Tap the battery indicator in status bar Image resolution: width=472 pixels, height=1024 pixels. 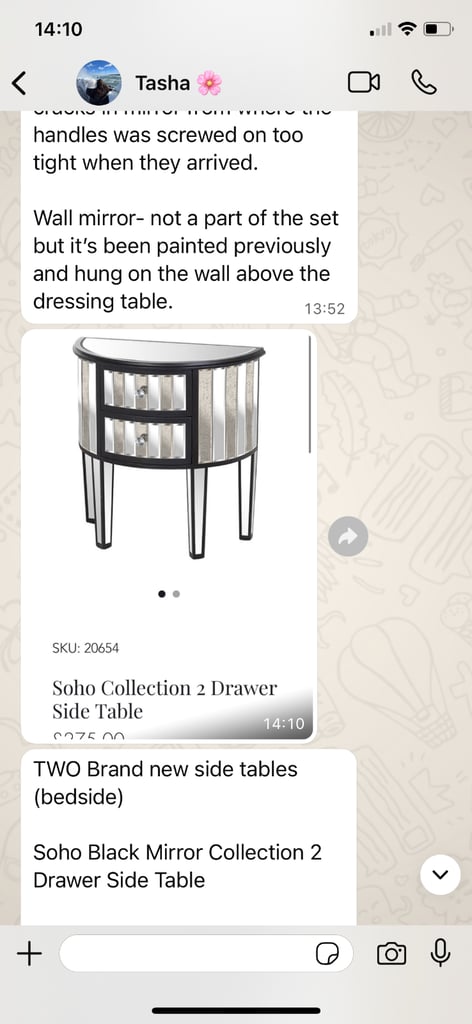coord(438,29)
